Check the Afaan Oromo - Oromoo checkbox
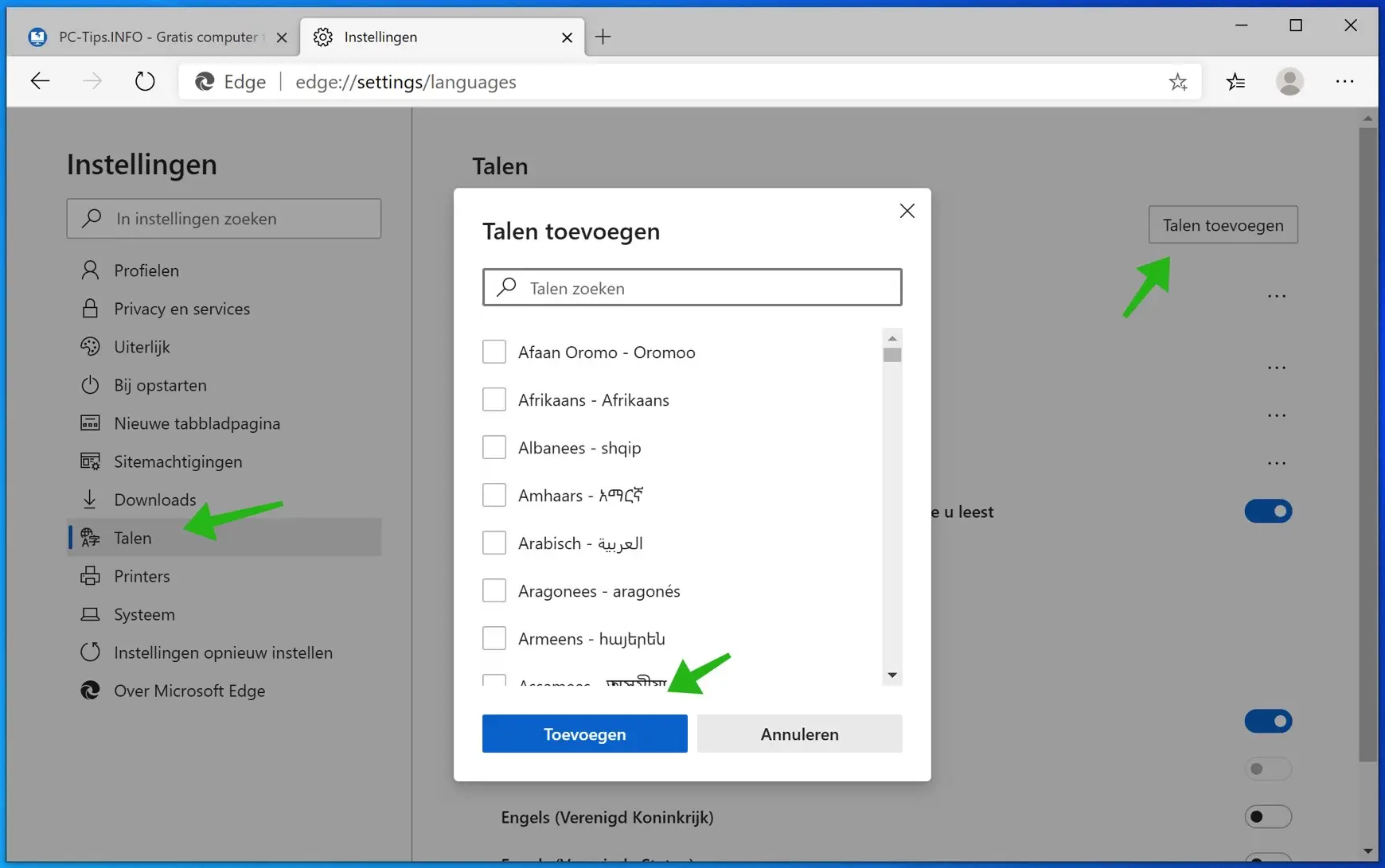 click(494, 352)
